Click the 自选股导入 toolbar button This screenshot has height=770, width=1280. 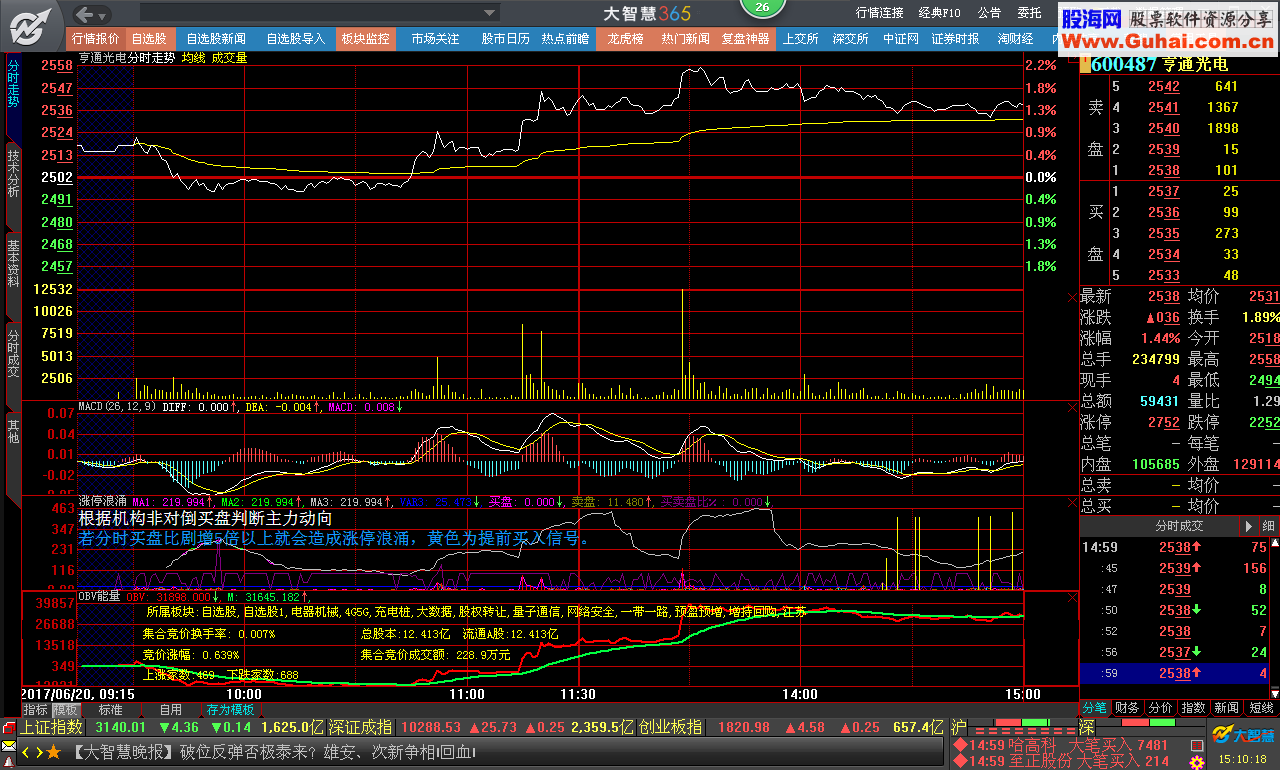(295, 39)
